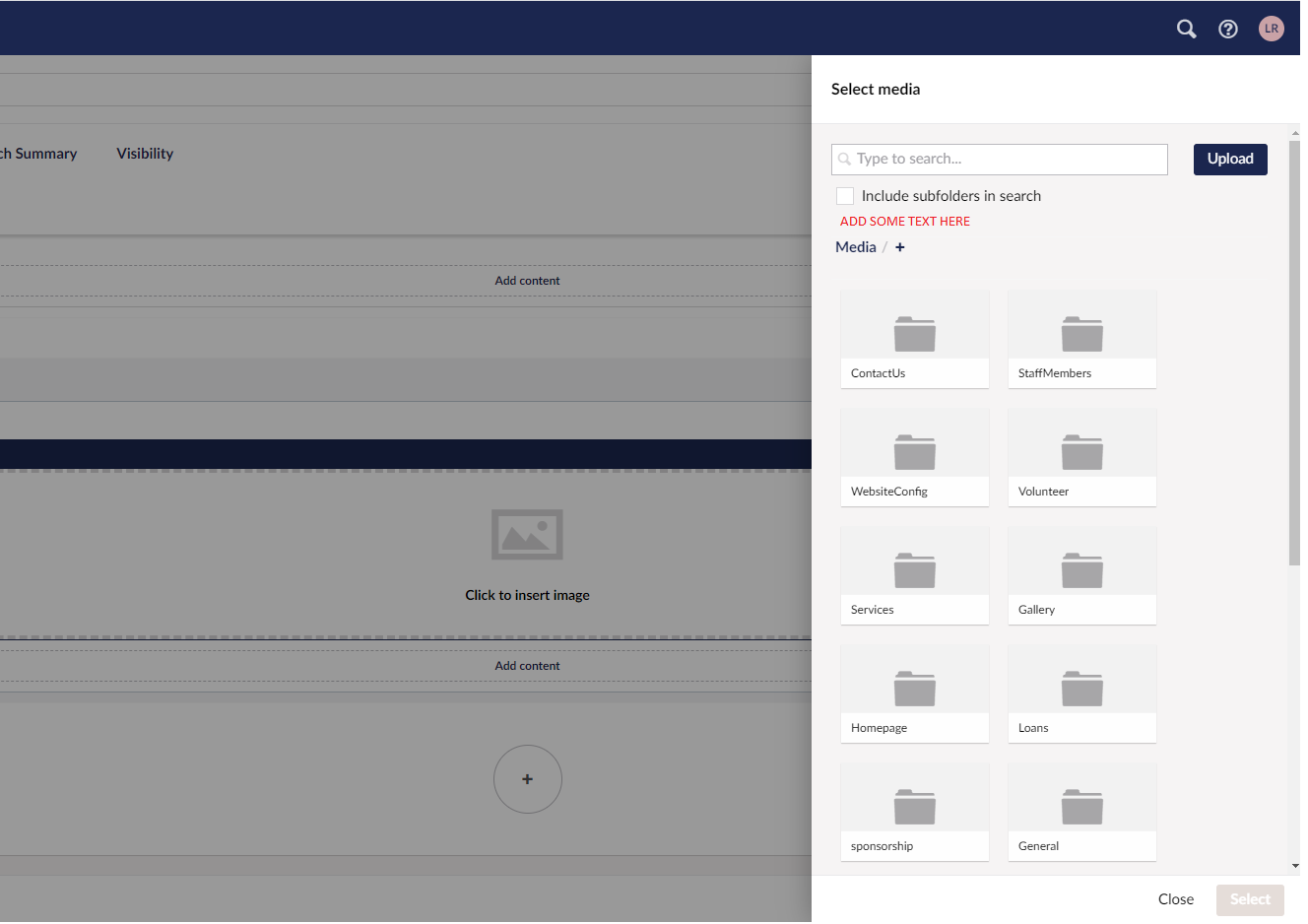Click the circled plus add-row button

[528, 779]
